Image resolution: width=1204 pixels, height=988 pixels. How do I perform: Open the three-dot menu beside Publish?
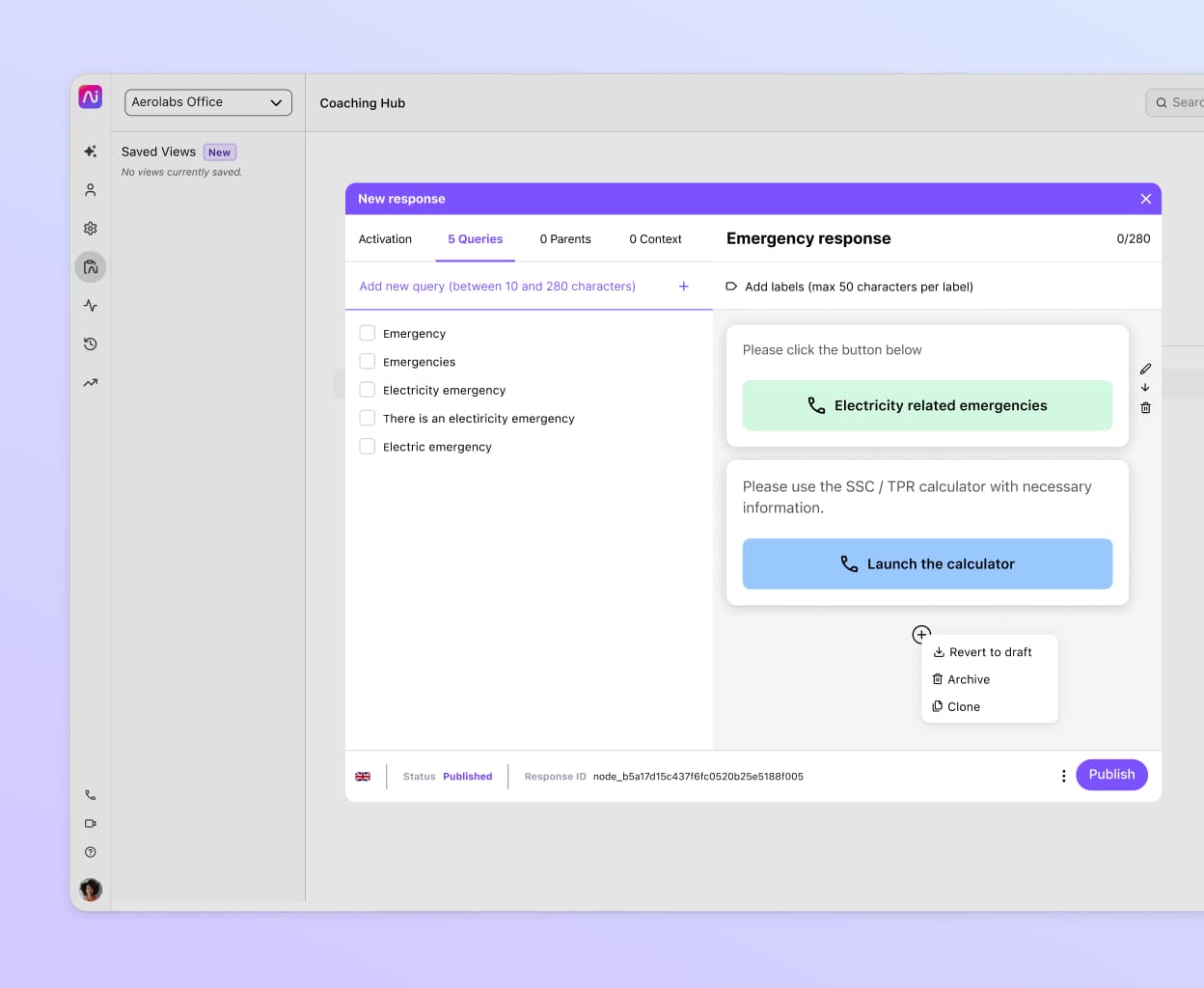tap(1063, 775)
